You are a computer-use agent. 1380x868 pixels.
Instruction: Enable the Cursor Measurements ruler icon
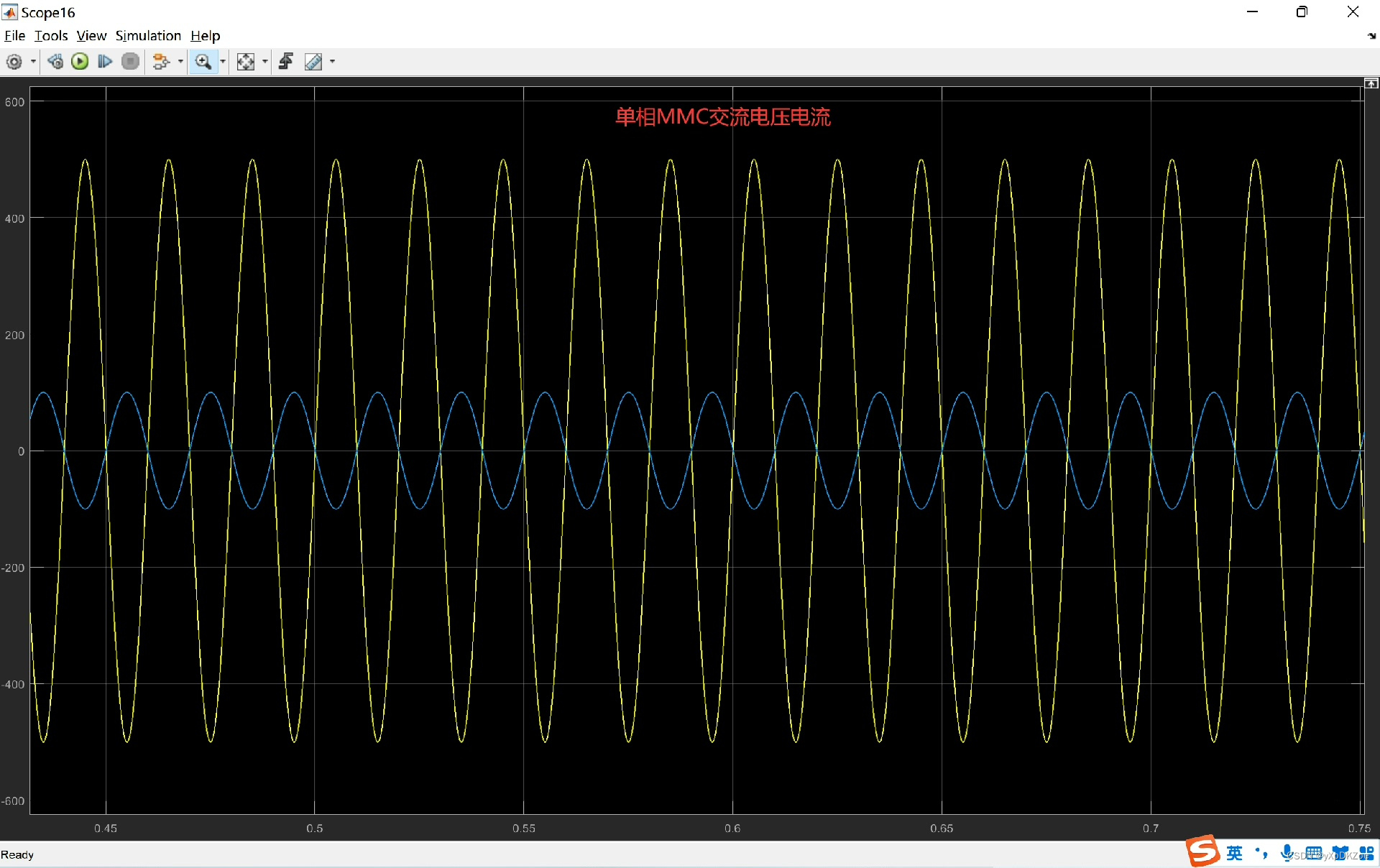click(x=313, y=62)
